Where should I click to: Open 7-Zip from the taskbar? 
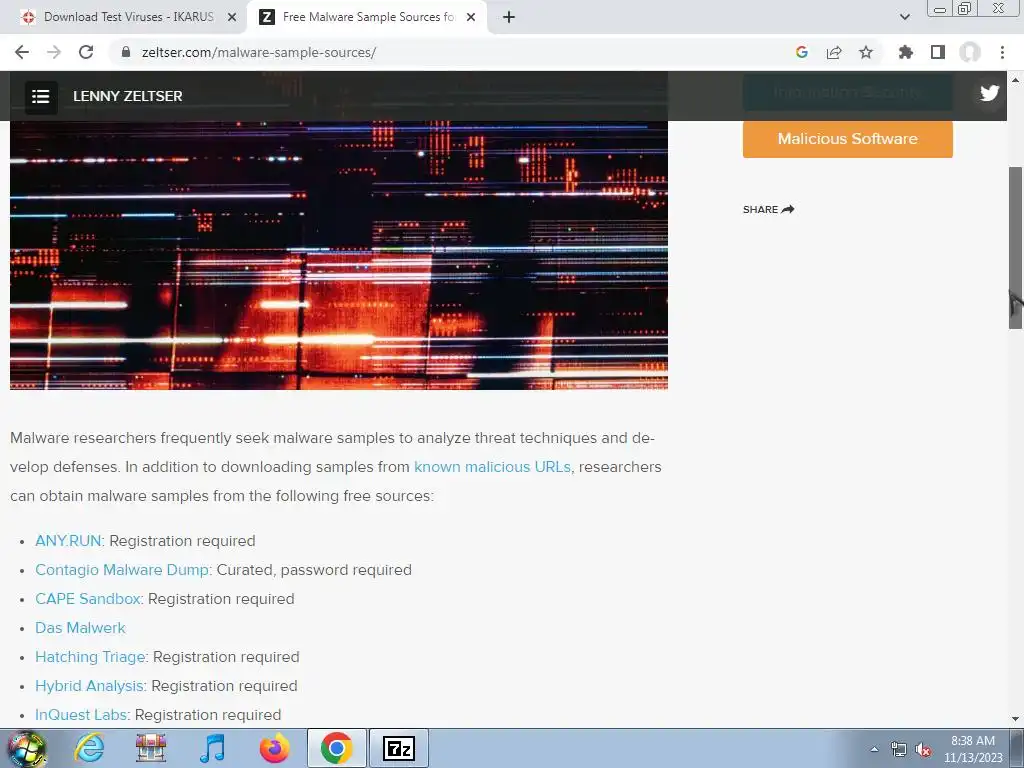pyautogui.click(x=399, y=748)
